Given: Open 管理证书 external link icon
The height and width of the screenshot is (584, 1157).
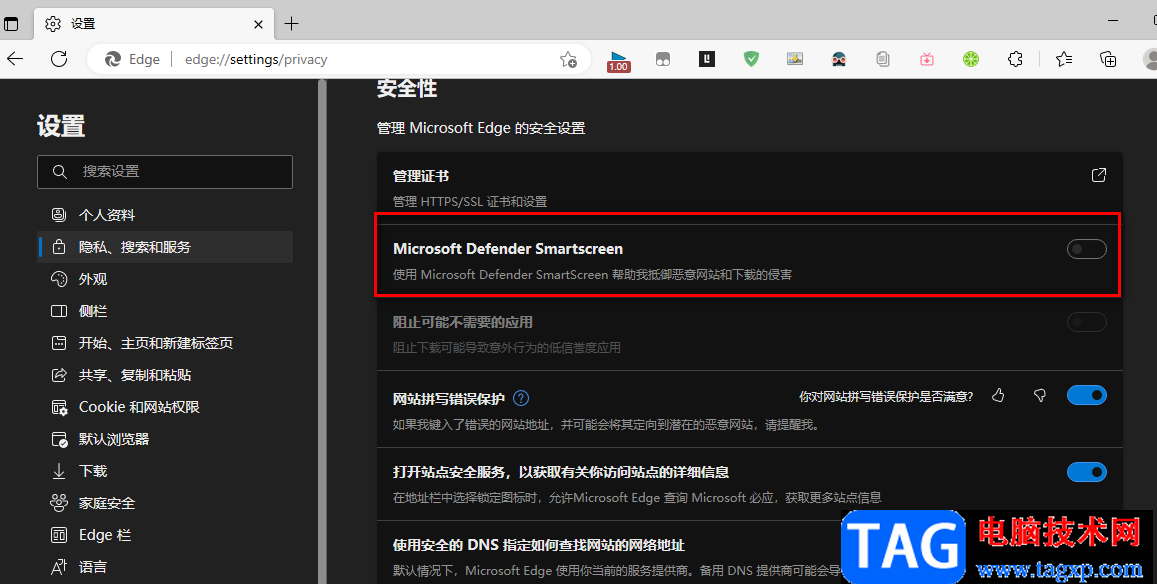Looking at the screenshot, I should 1099,175.
